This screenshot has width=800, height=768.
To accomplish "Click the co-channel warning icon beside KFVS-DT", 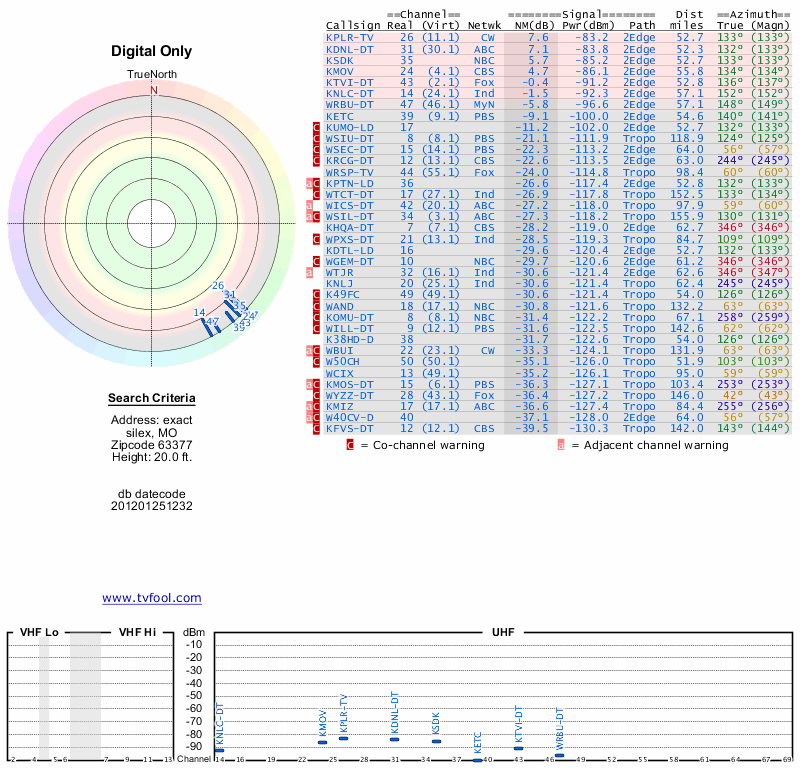I will [316, 429].
